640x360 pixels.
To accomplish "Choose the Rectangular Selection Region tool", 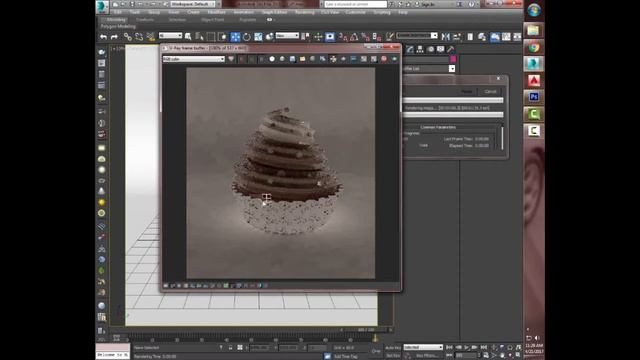I will click(211, 37).
